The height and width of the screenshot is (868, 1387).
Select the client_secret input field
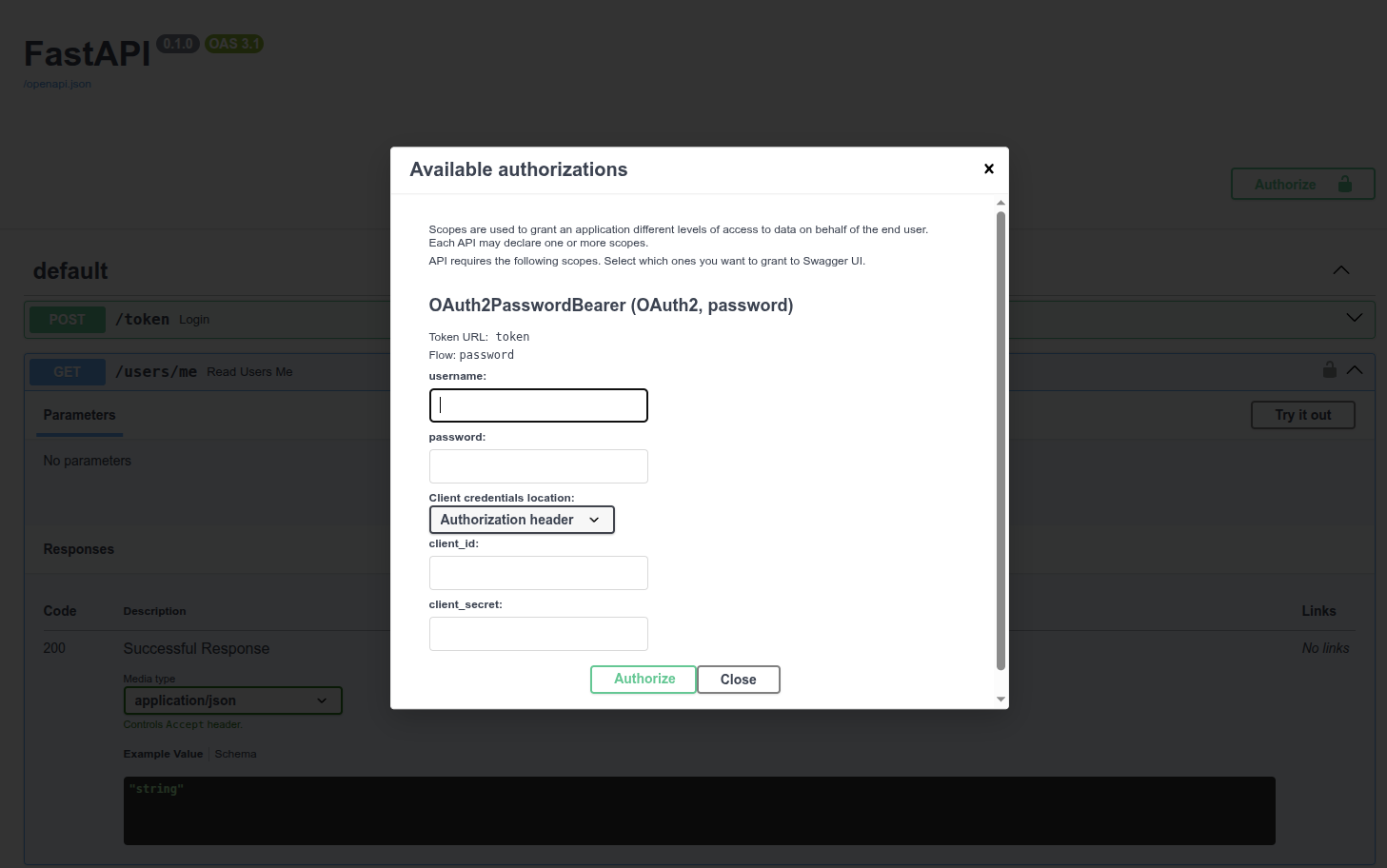pyautogui.click(x=538, y=634)
